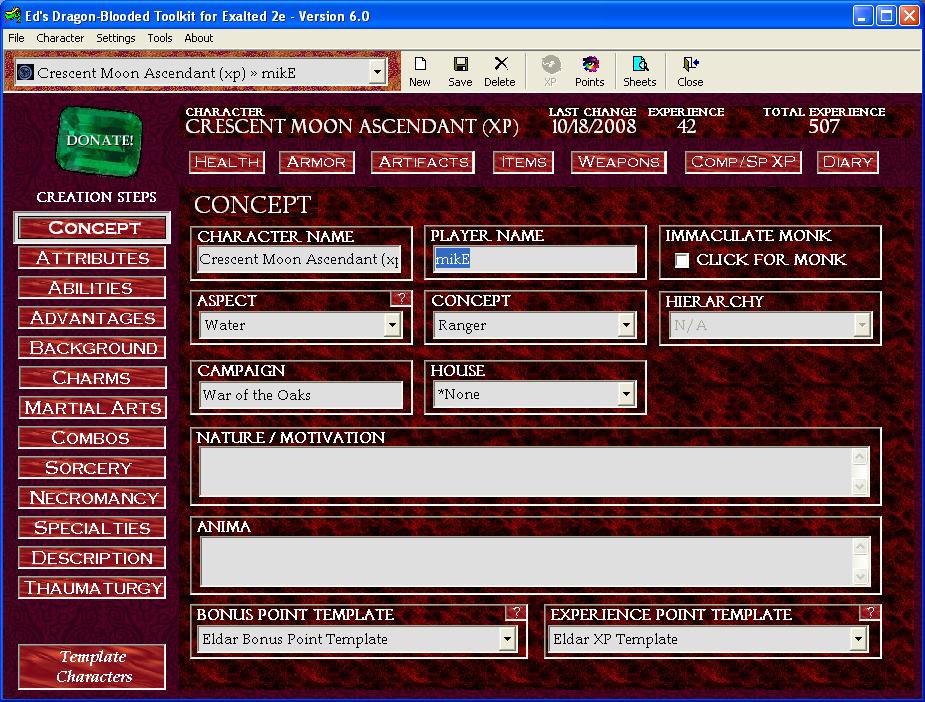Open Bonus Point Template help question mark
The height and width of the screenshot is (702, 925).
click(x=516, y=612)
